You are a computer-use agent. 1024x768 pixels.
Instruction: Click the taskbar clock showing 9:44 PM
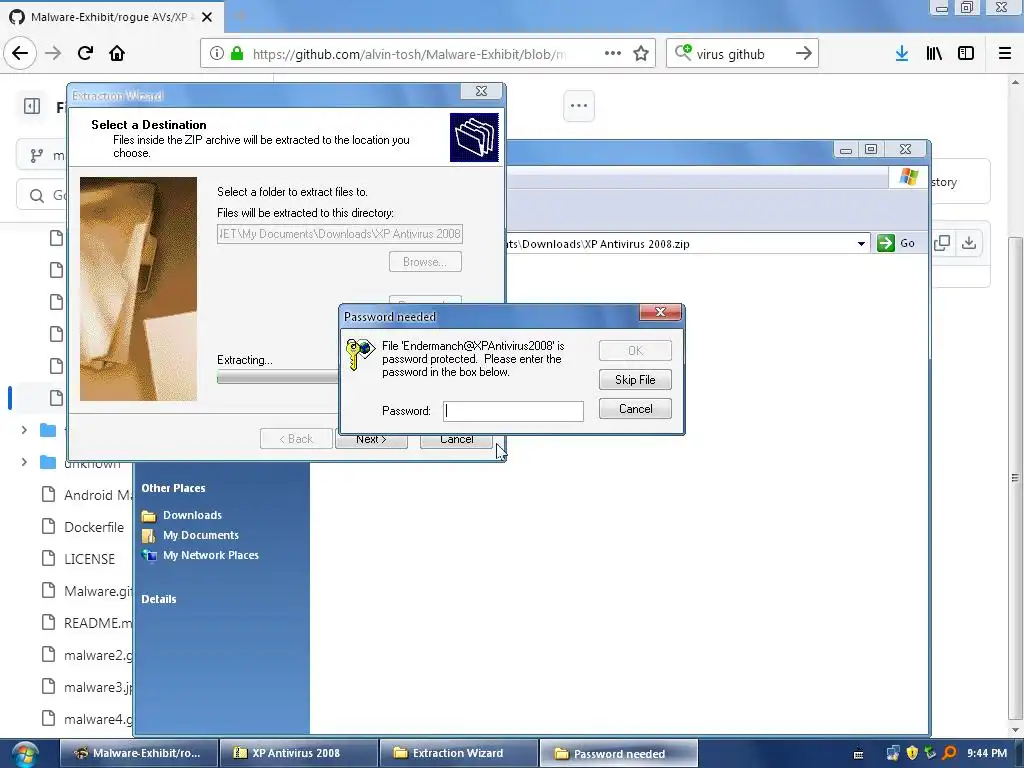coord(986,753)
